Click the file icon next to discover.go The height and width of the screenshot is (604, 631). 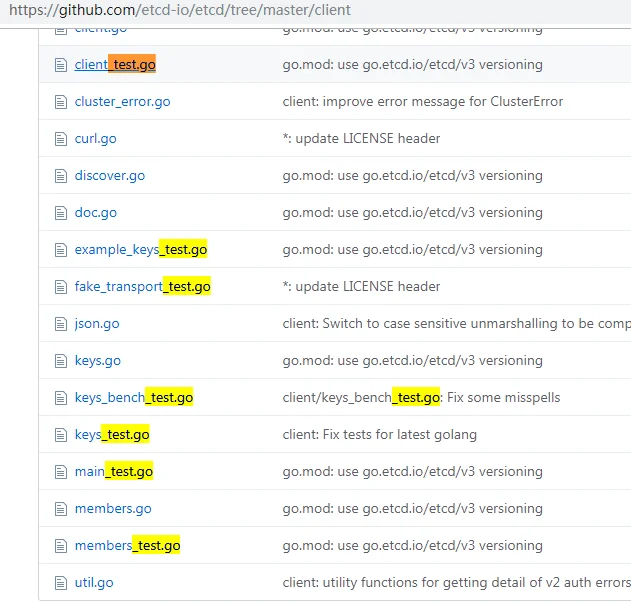click(x=59, y=176)
